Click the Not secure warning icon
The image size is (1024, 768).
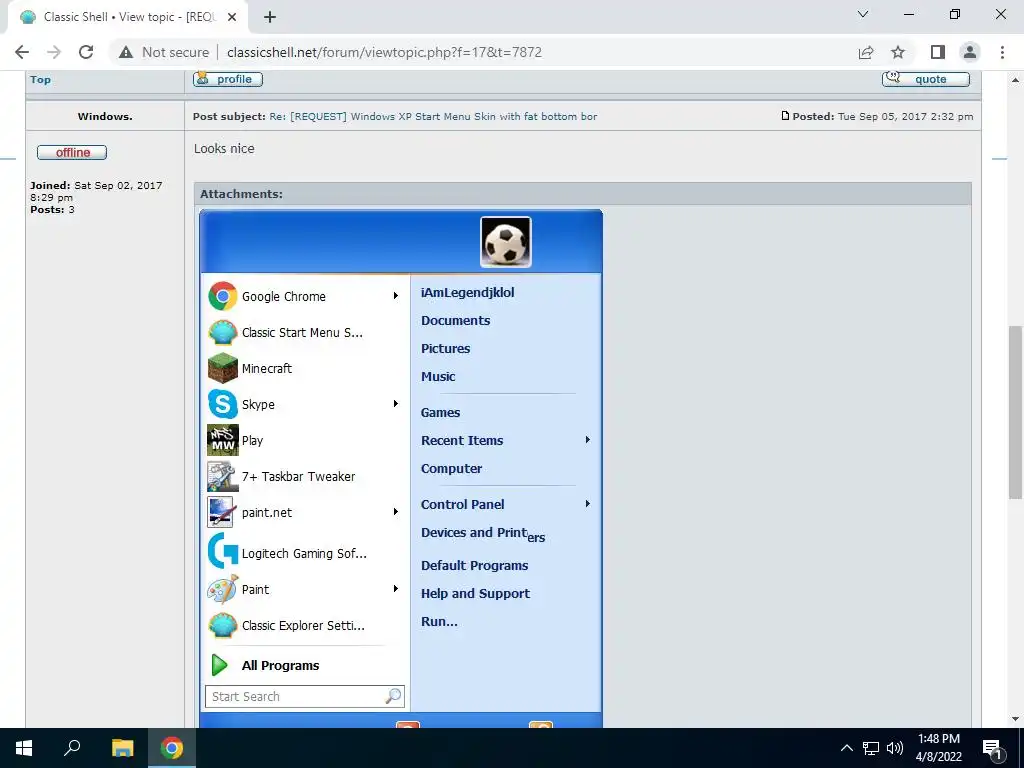(x=126, y=52)
